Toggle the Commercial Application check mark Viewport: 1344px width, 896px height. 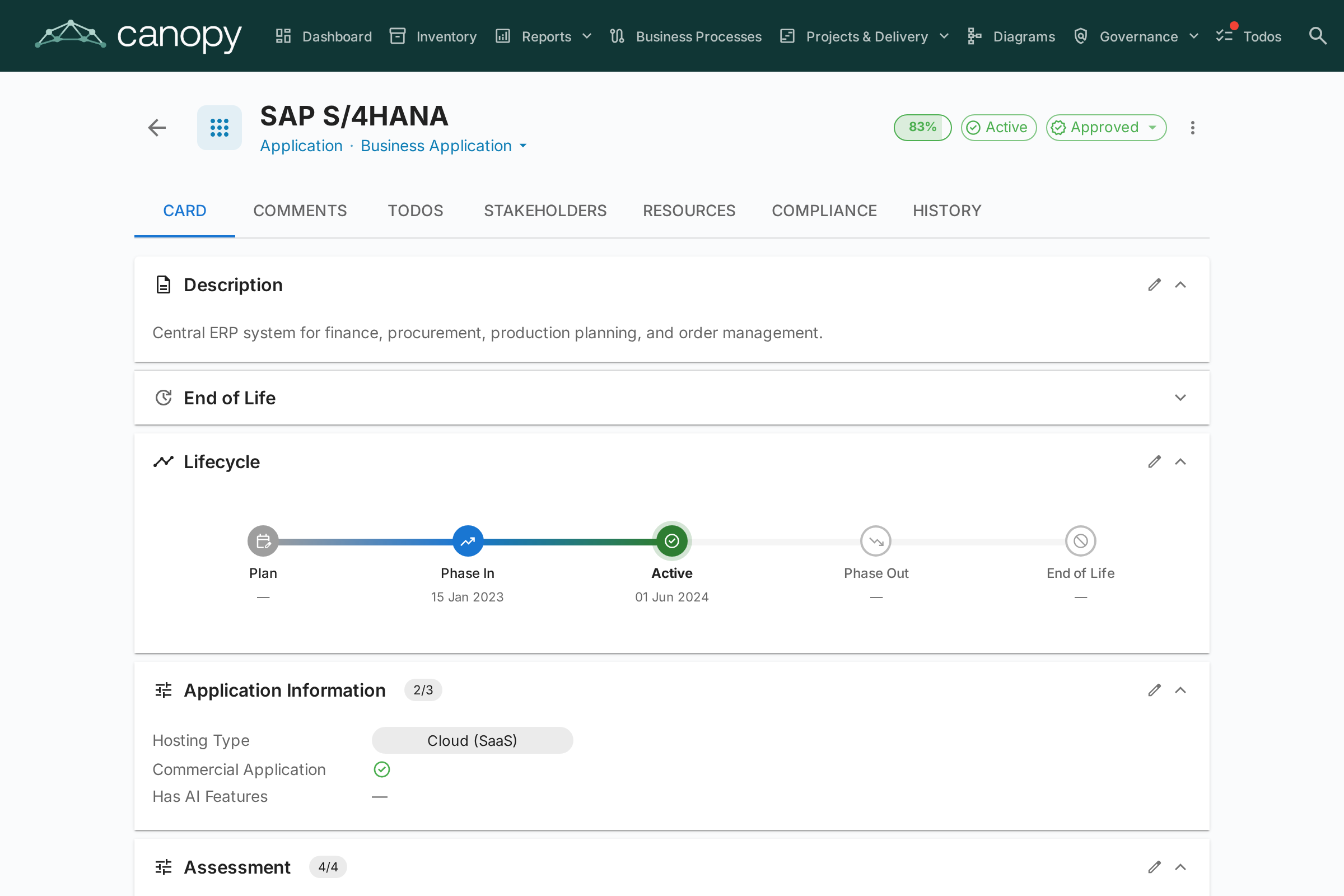(382, 769)
